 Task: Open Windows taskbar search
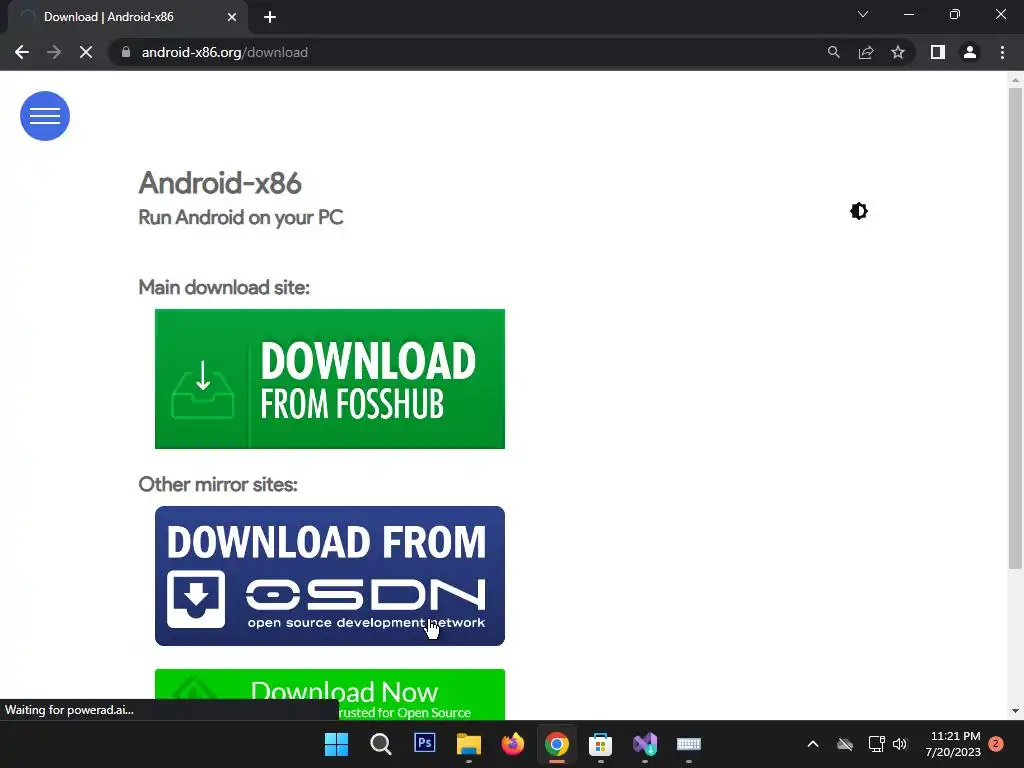point(380,744)
